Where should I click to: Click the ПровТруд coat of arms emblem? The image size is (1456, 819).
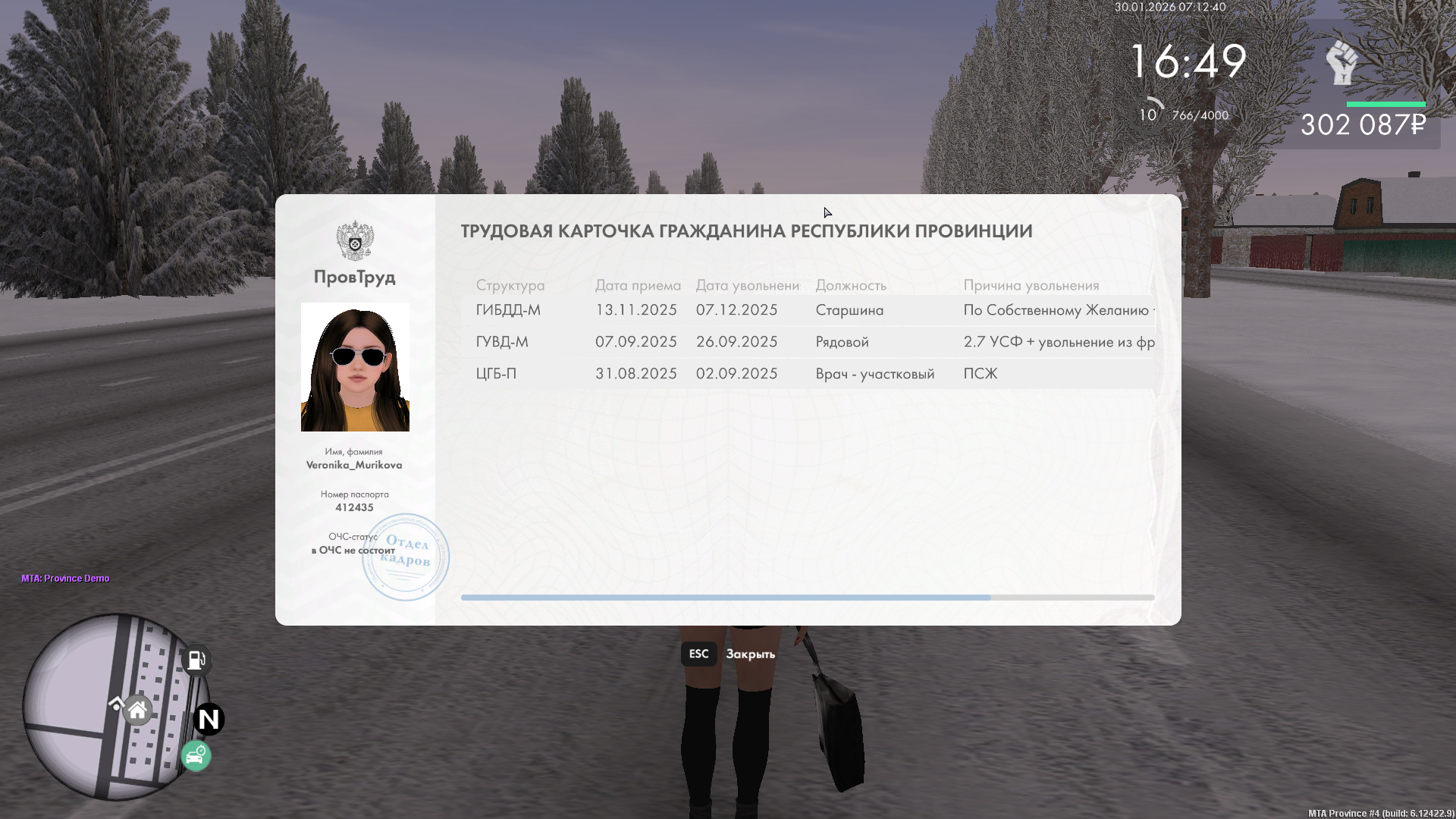pos(355,240)
